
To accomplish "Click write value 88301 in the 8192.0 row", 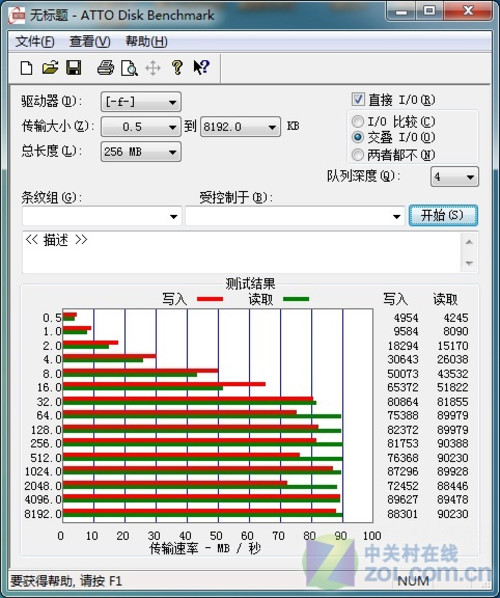I will [x=403, y=514].
